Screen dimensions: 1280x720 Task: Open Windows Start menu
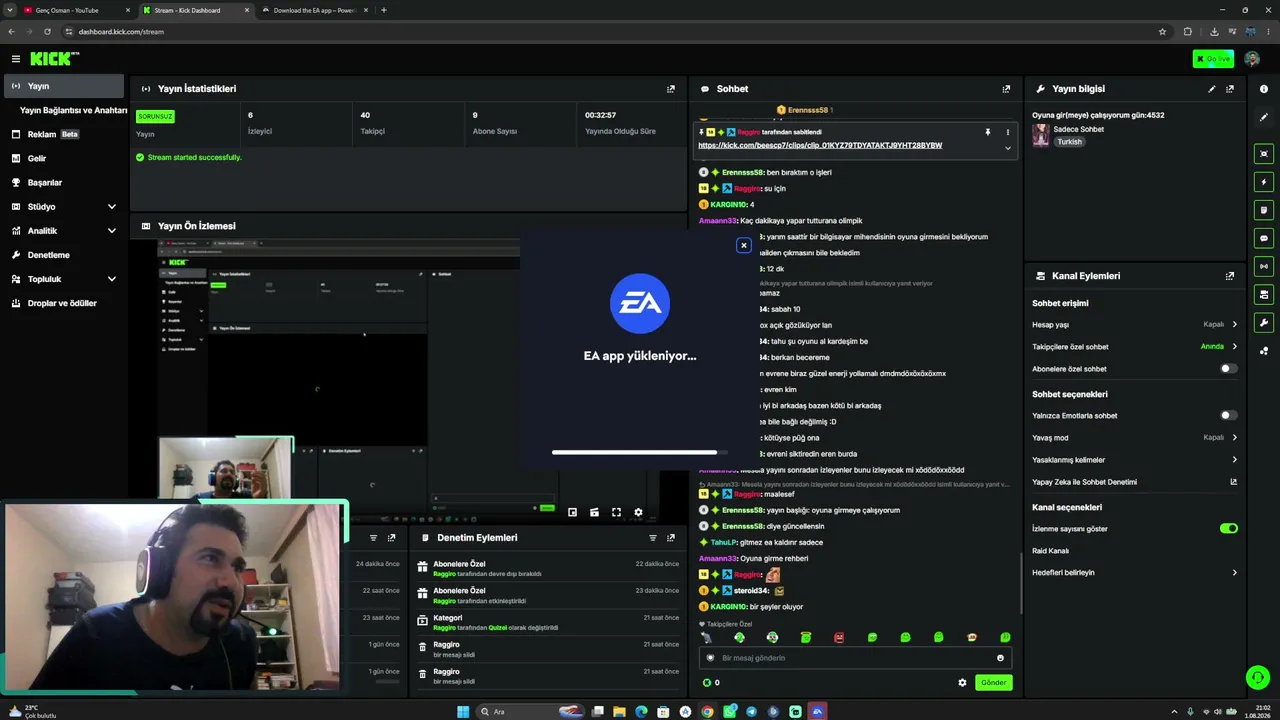(x=463, y=712)
